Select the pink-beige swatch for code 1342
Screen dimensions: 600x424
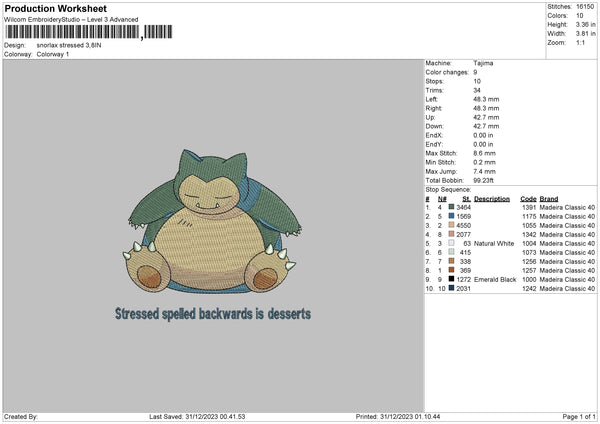[451, 234]
